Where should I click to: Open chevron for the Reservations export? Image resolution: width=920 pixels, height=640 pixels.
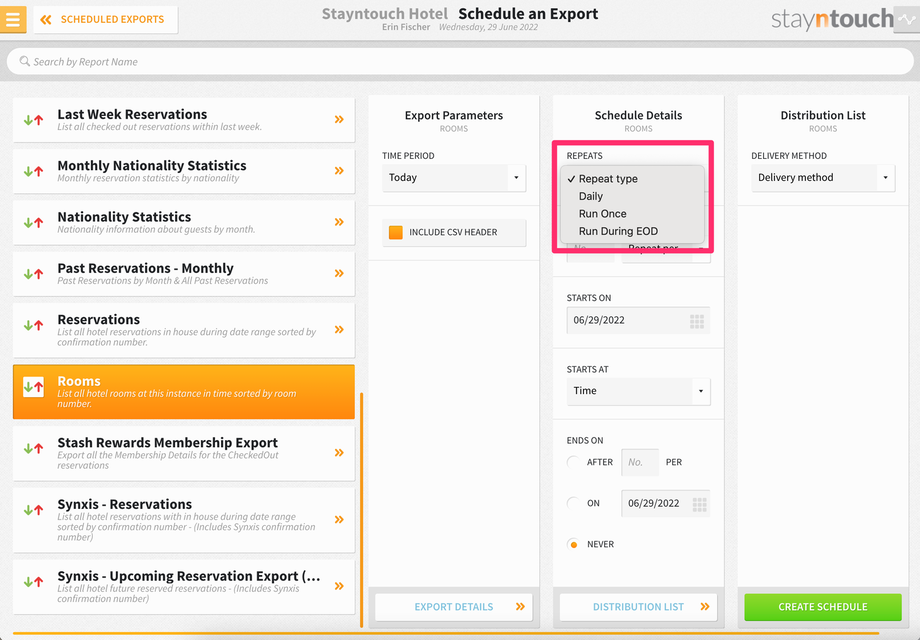click(339, 330)
